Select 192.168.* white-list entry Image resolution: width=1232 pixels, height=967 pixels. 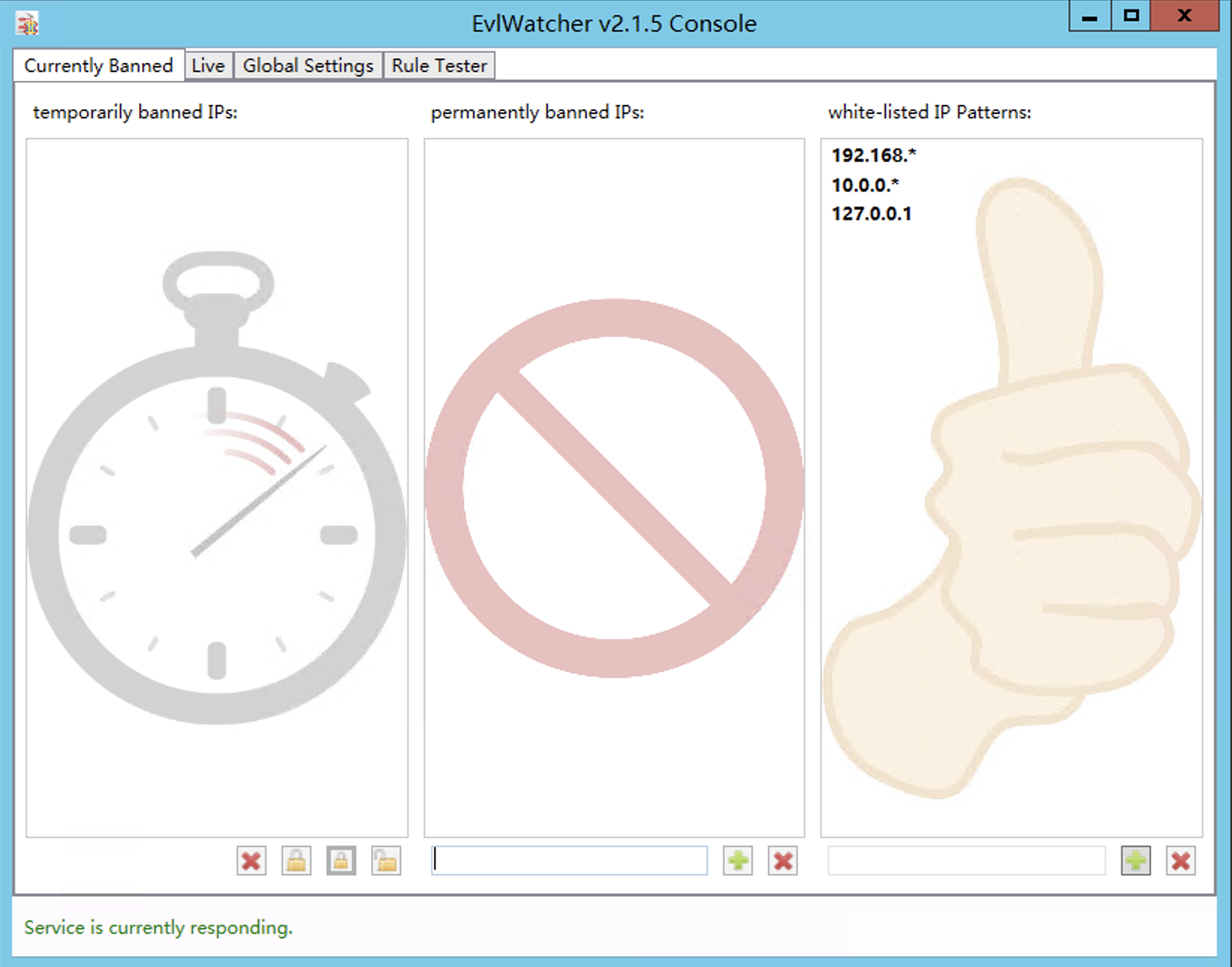coord(873,156)
